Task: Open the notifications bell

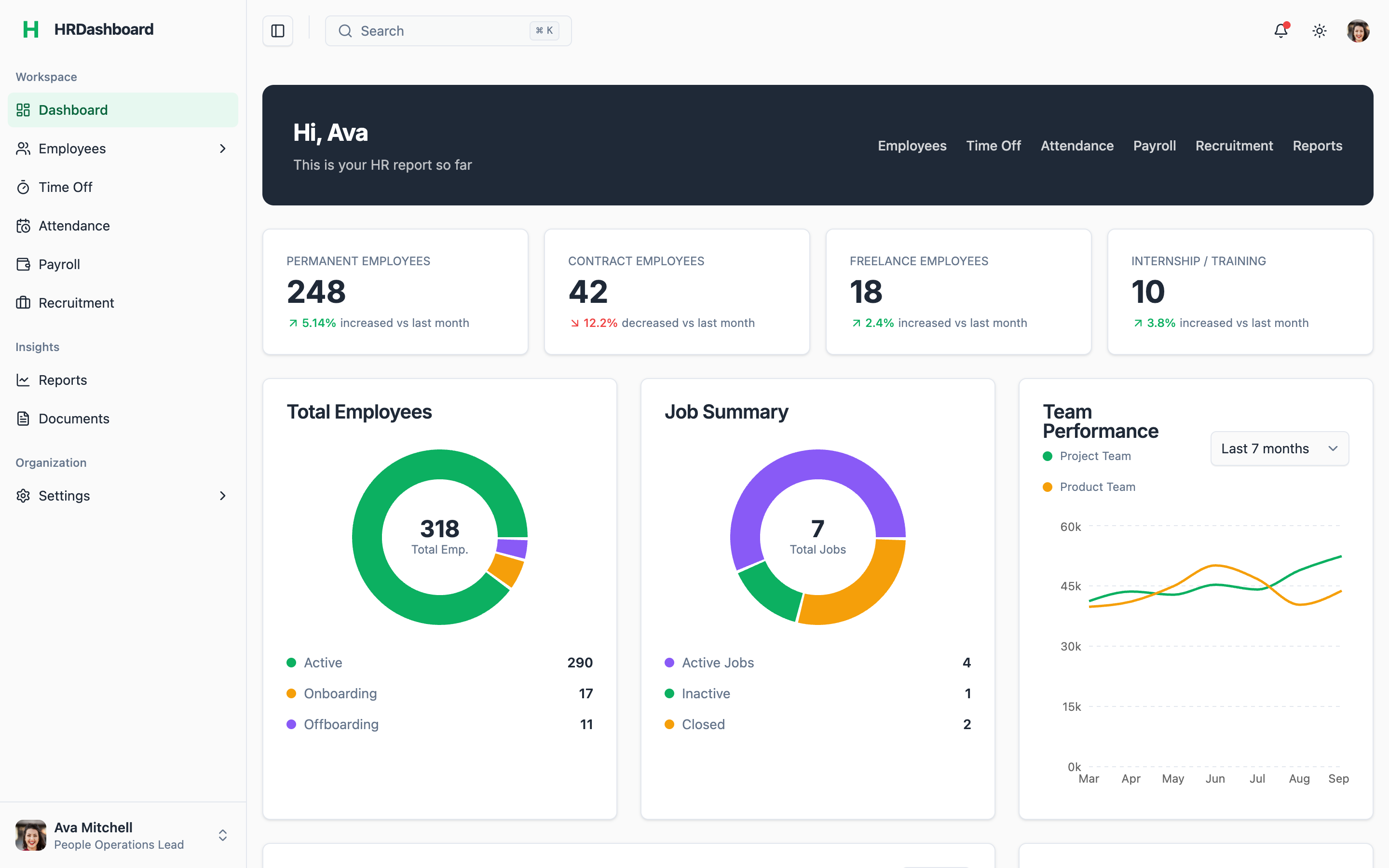Action: coord(1280,30)
